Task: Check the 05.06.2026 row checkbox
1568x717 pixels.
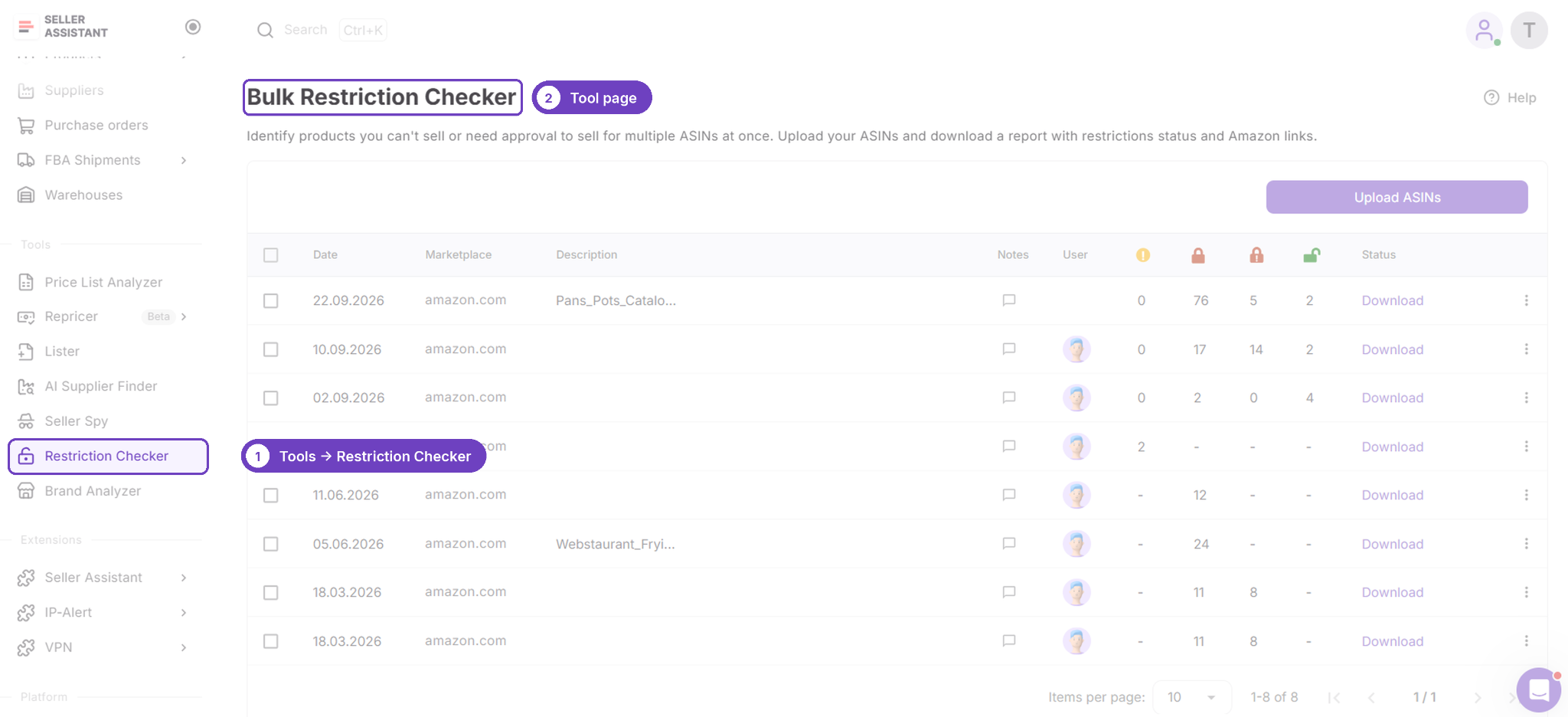Action: tap(271, 544)
